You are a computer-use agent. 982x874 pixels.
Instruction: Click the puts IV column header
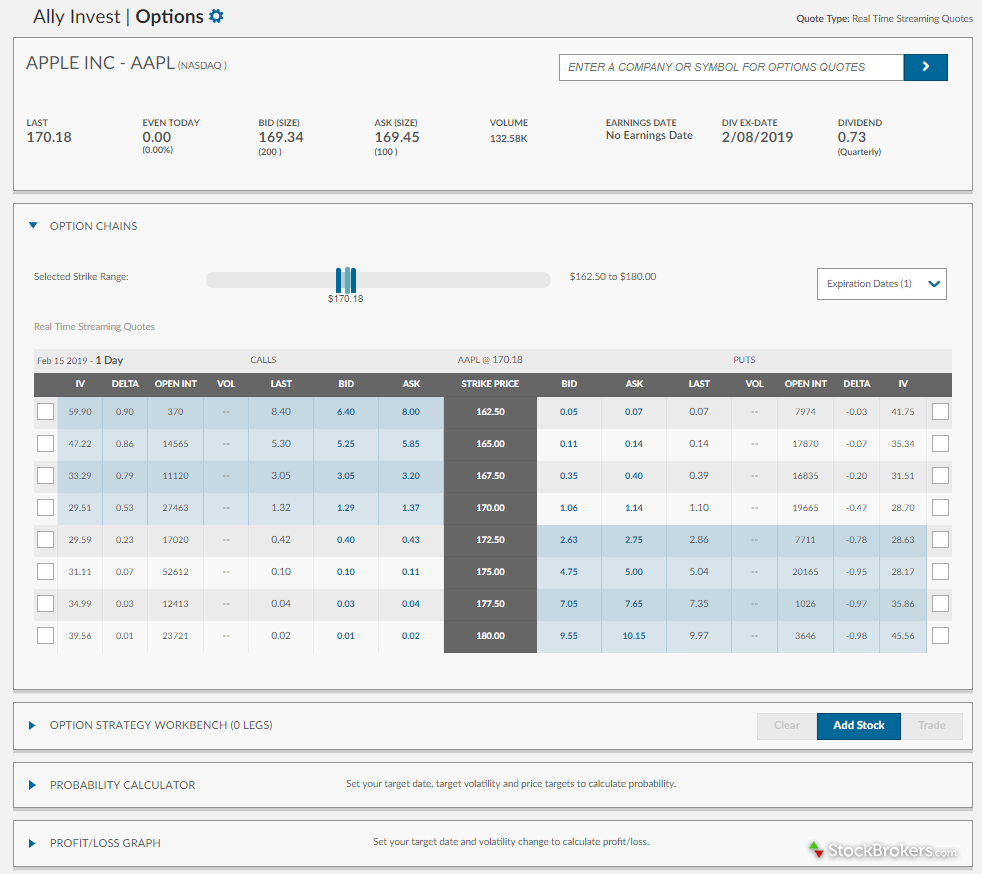click(x=903, y=384)
